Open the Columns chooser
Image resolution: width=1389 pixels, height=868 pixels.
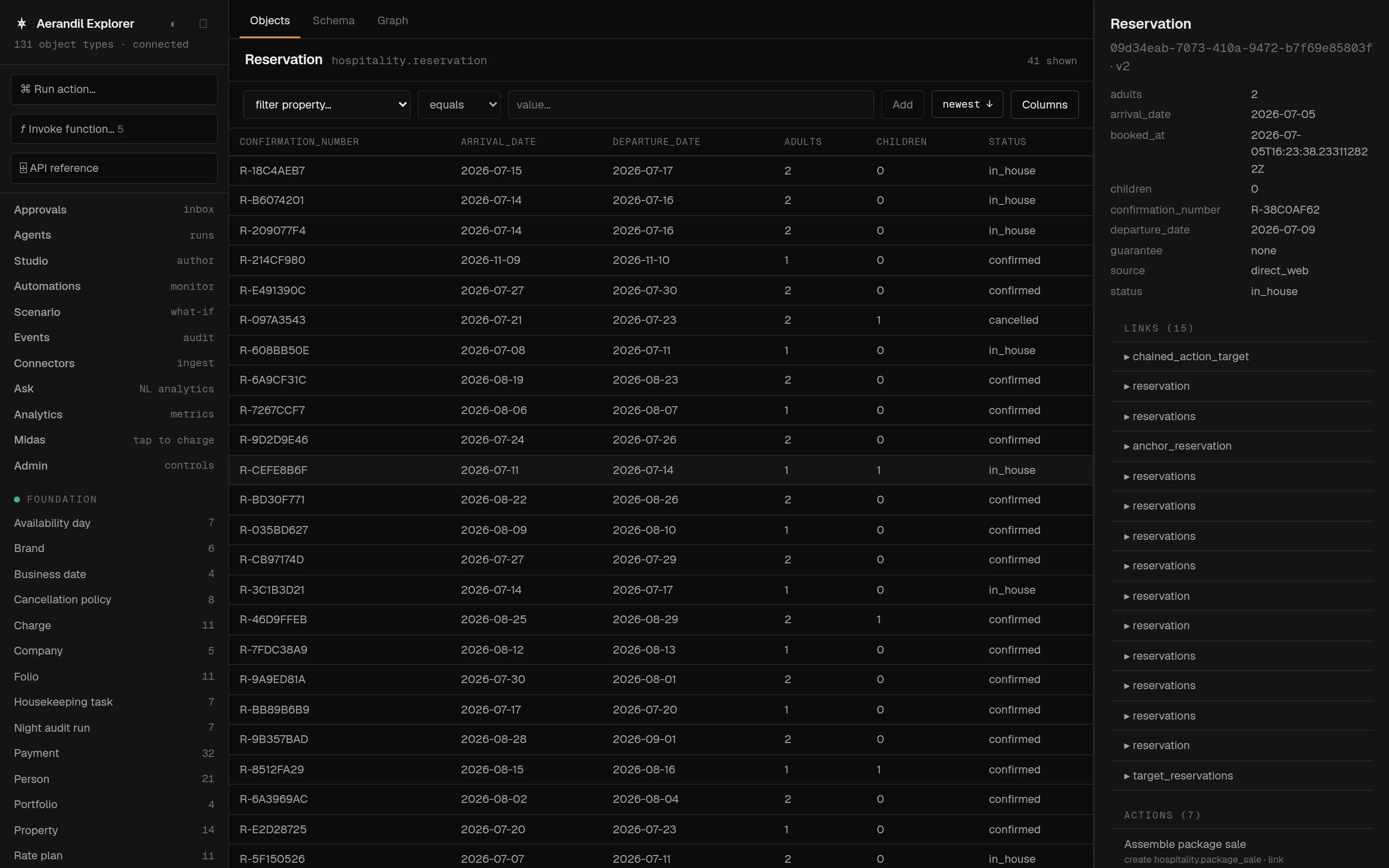point(1045,105)
